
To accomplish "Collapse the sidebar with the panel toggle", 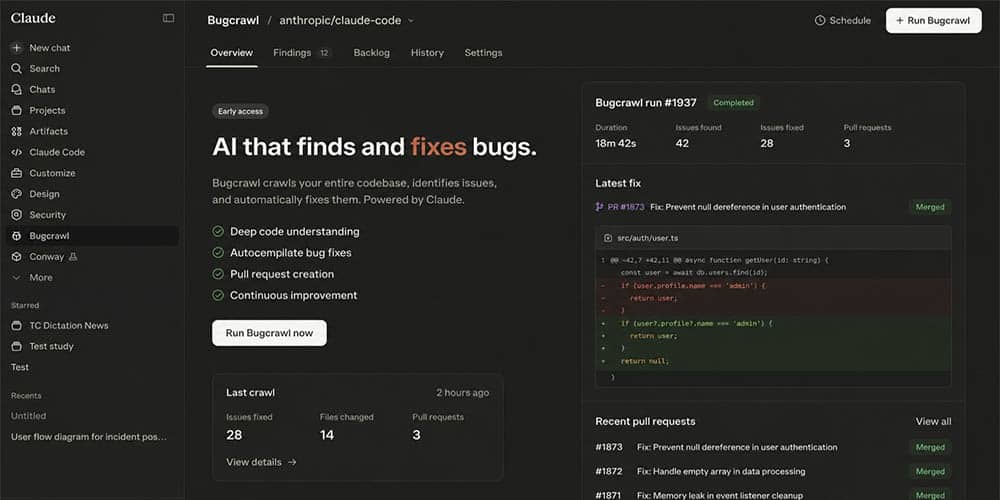I will pos(168,18).
